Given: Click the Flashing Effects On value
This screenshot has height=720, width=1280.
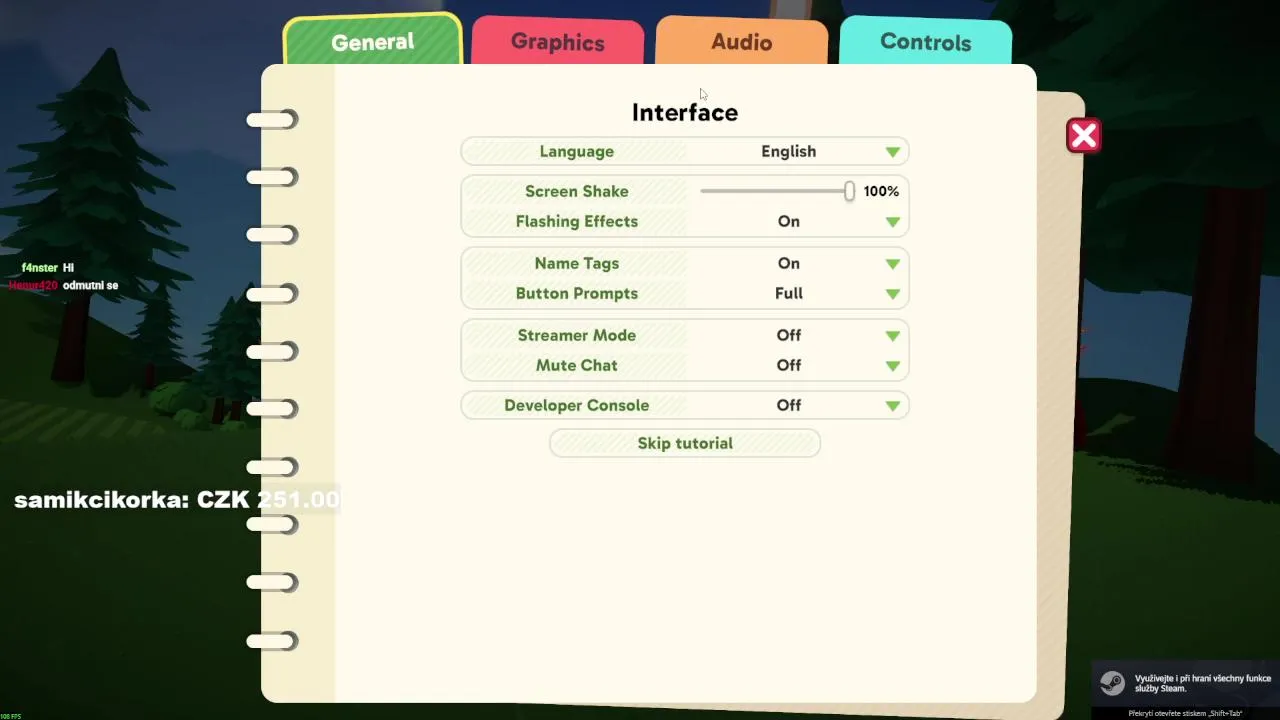Looking at the screenshot, I should tap(788, 221).
